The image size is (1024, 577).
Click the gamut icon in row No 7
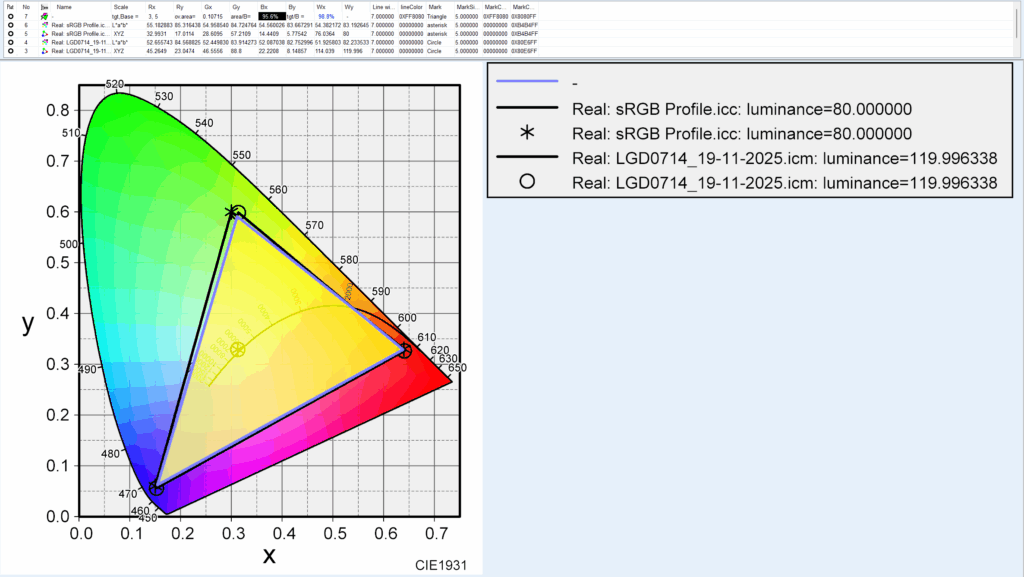click(x=45, y=17)
